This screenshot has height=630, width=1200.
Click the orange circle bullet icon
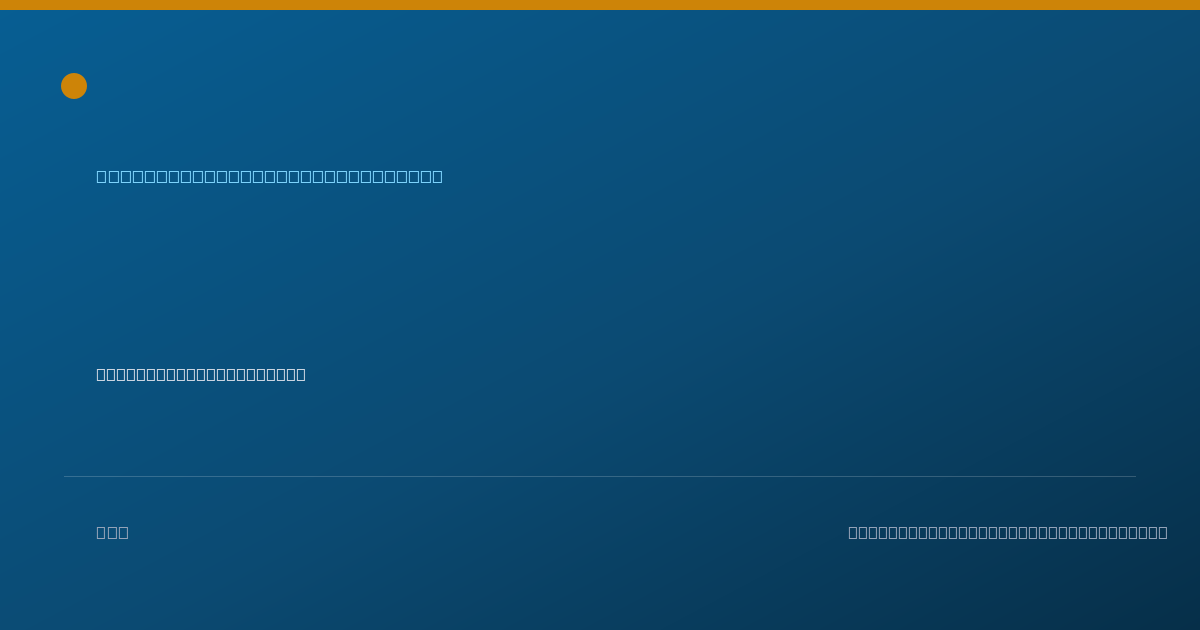[74, 86]
